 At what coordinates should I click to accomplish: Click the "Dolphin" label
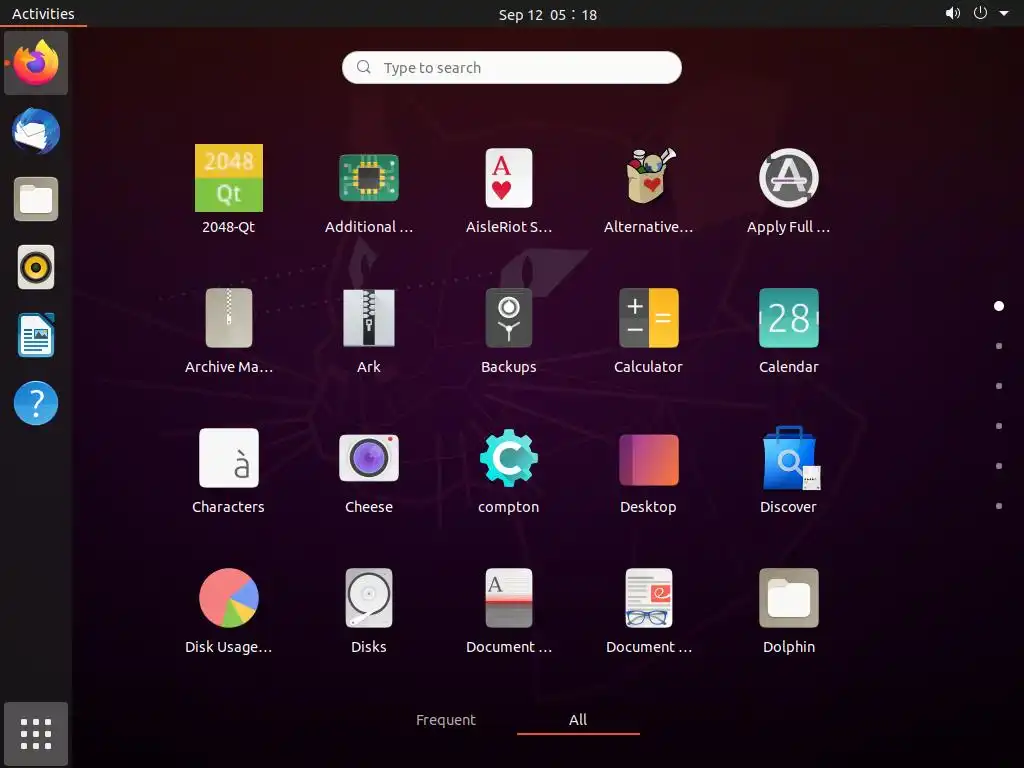pos(788,647)
